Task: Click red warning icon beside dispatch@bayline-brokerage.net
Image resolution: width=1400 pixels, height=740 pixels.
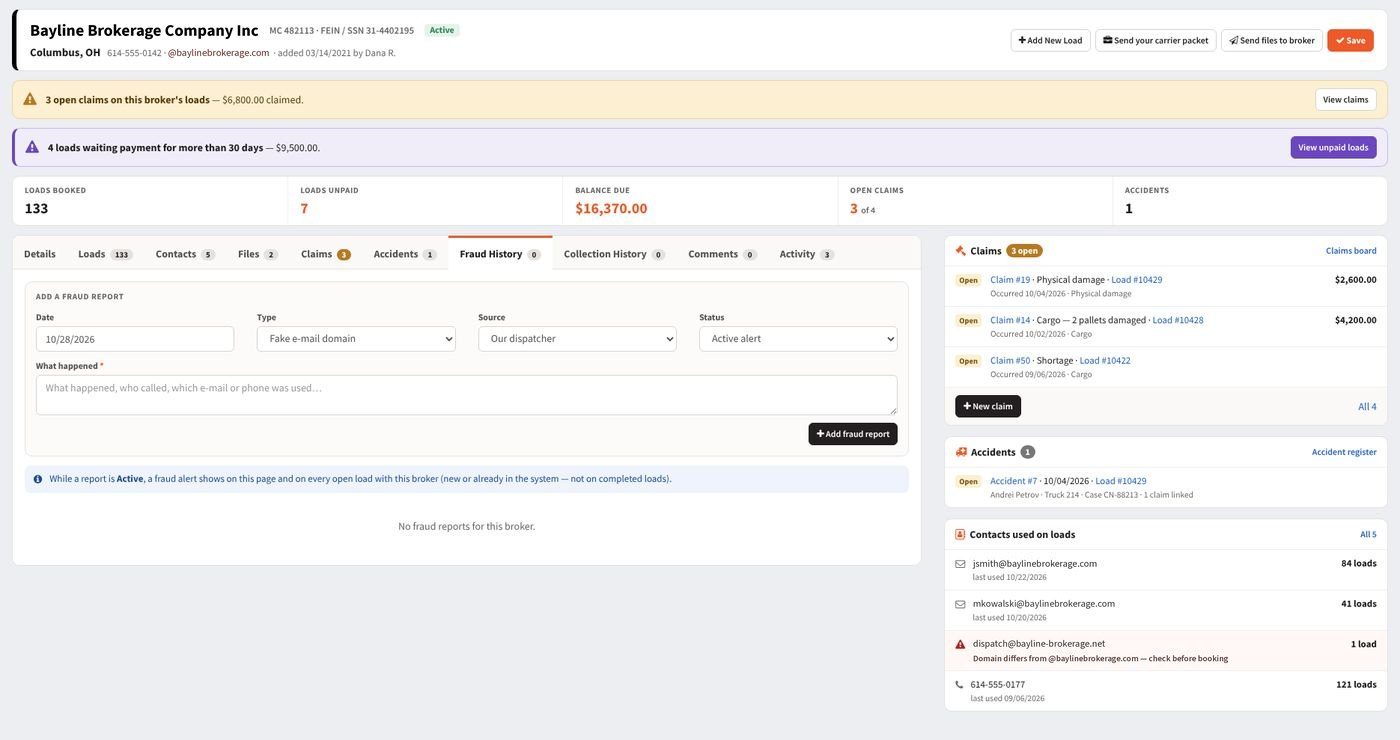Action: click(960, 644)
